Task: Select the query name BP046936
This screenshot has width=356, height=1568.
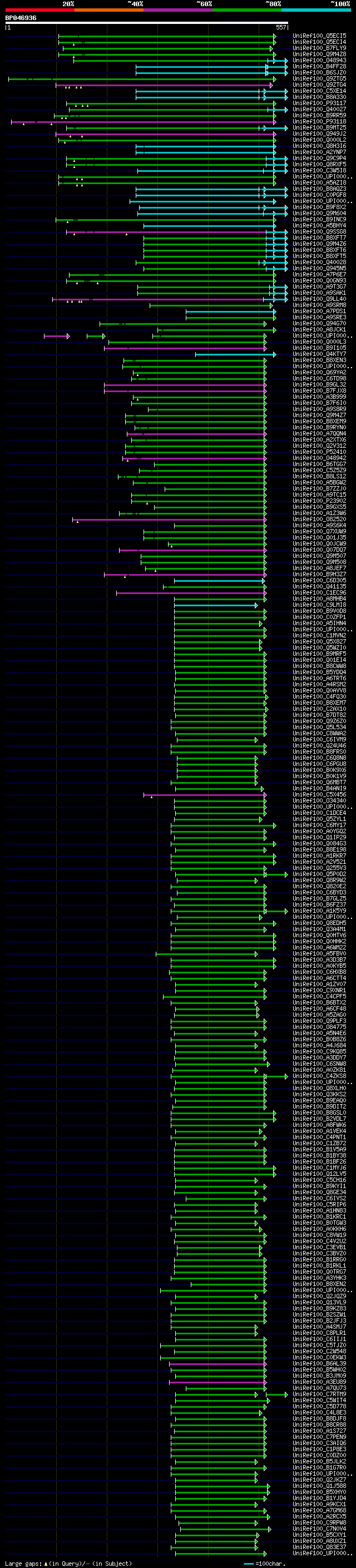Action: coord(21,18)
